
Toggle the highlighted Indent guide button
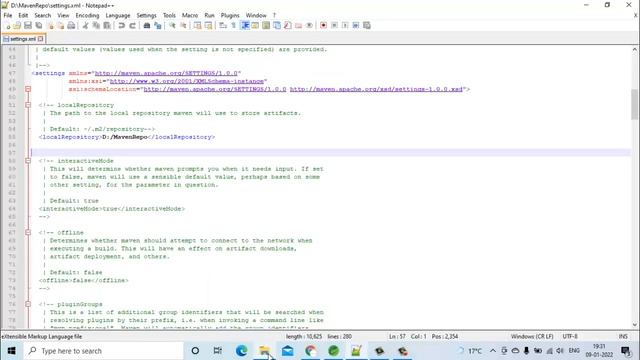click(x=245, y=25)
